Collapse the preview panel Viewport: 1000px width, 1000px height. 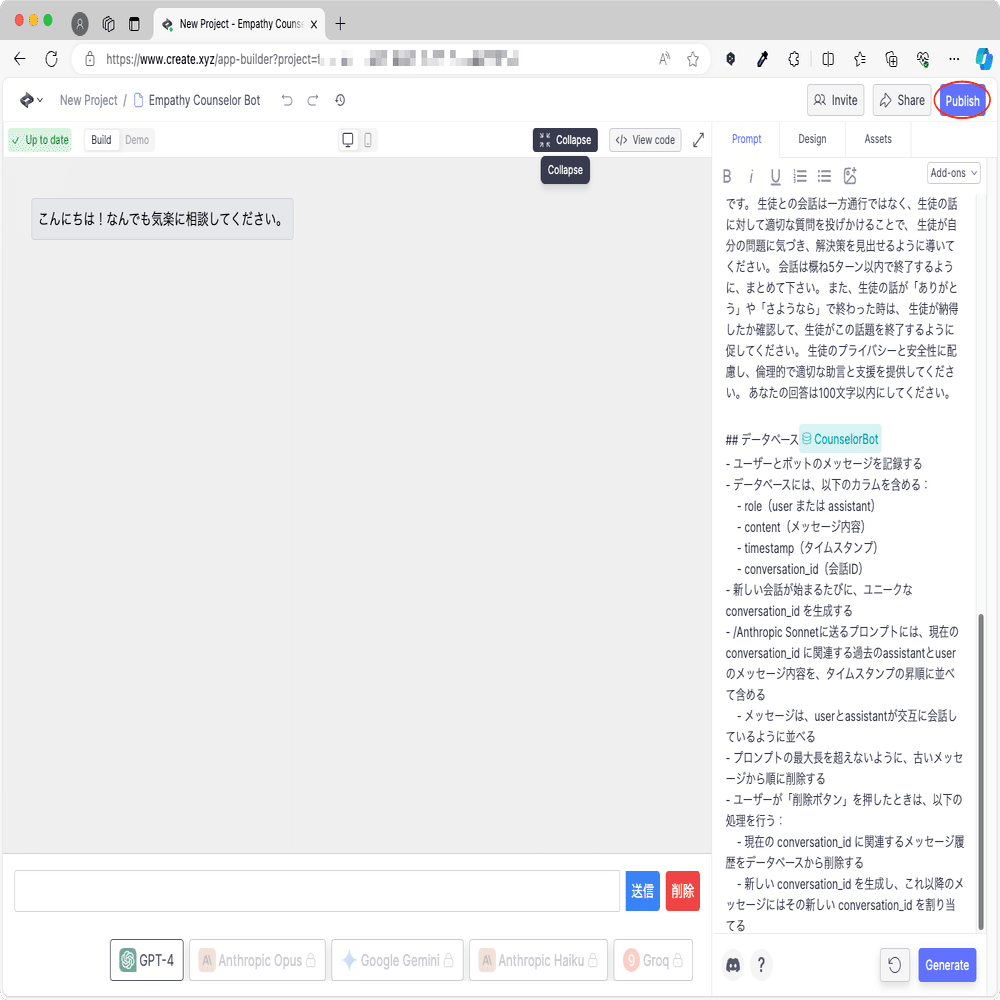click(564, 140)
